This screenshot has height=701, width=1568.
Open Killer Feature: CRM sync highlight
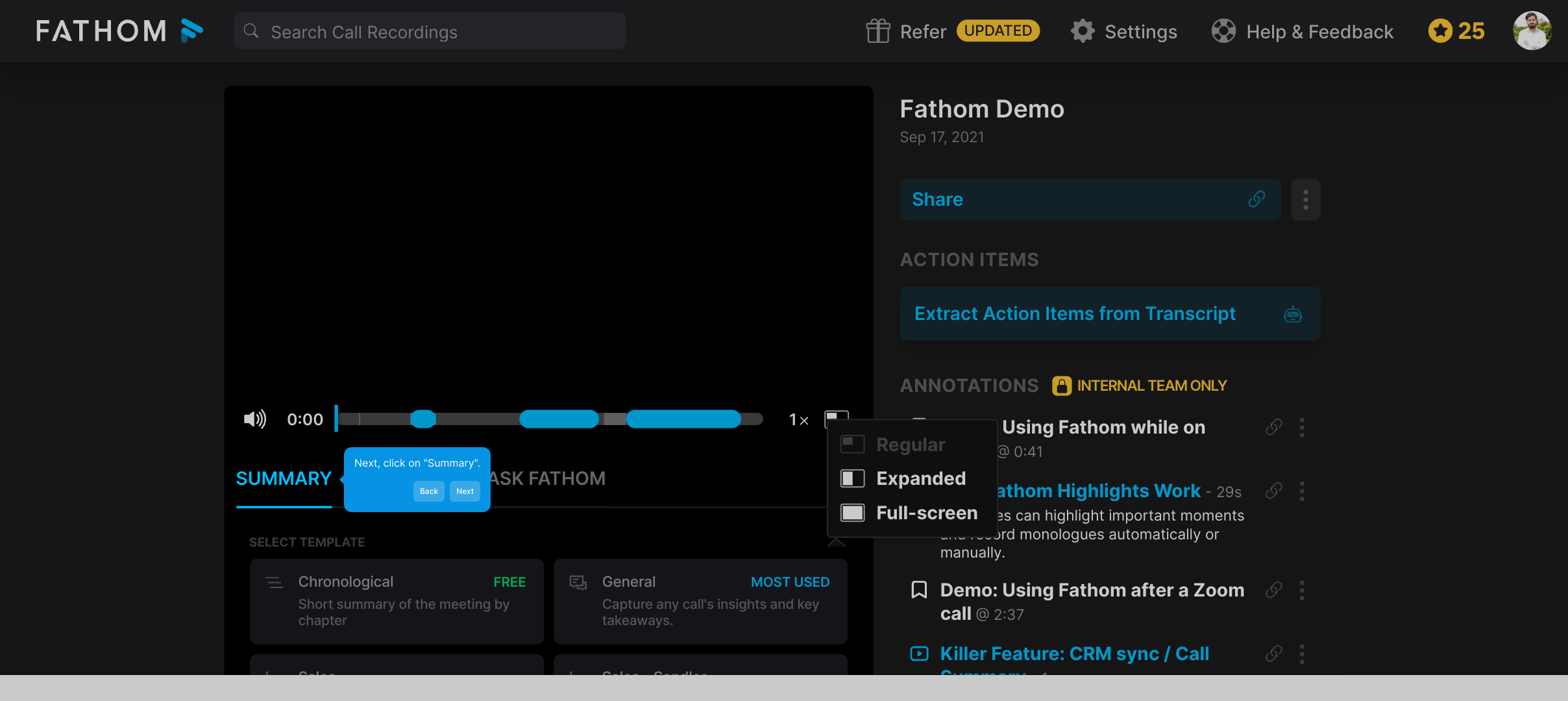[1075, 654]
